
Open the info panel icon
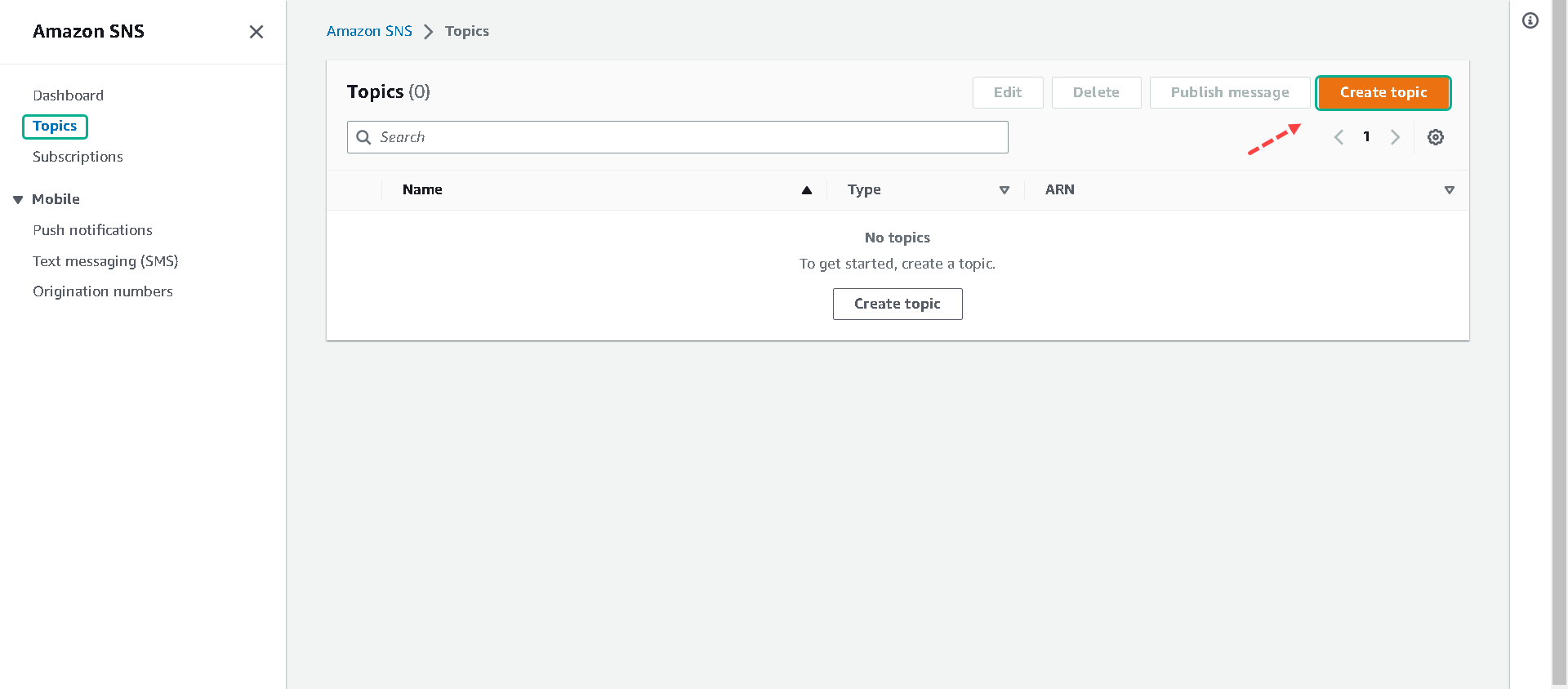[1530, 21]
